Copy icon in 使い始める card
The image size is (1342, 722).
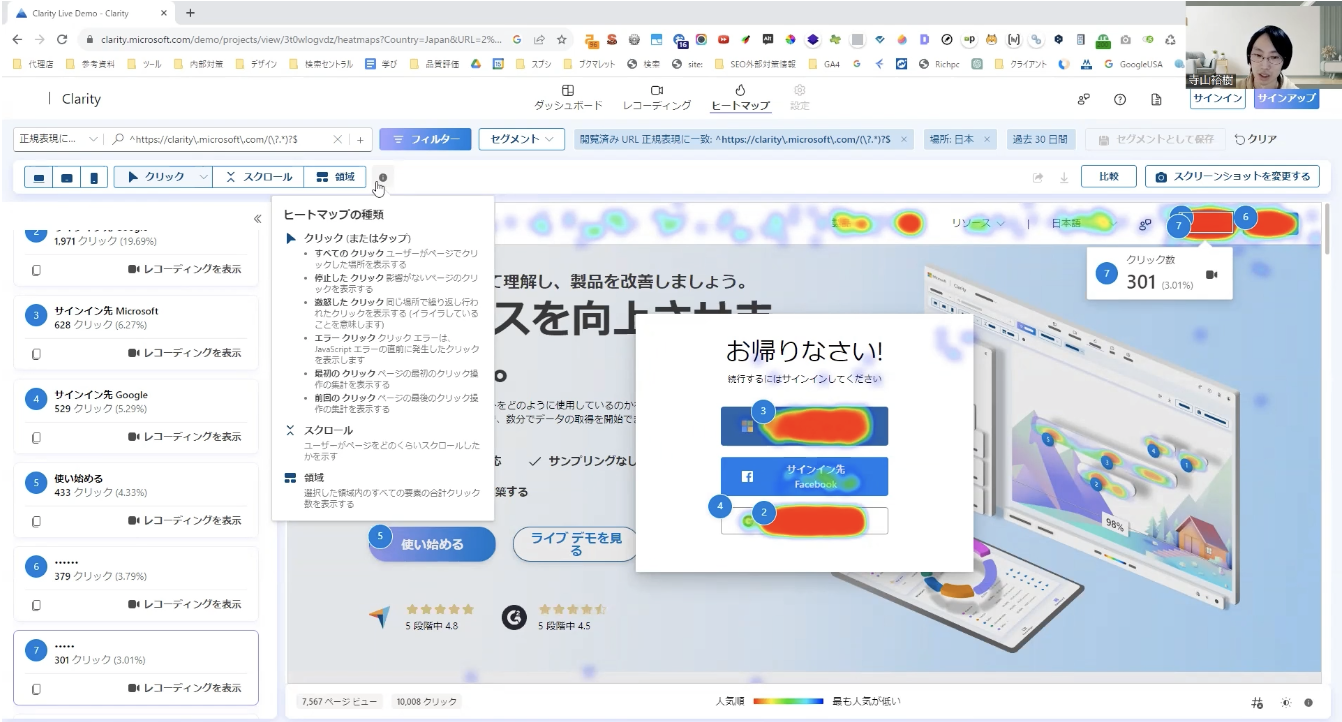tap(37, 521)
